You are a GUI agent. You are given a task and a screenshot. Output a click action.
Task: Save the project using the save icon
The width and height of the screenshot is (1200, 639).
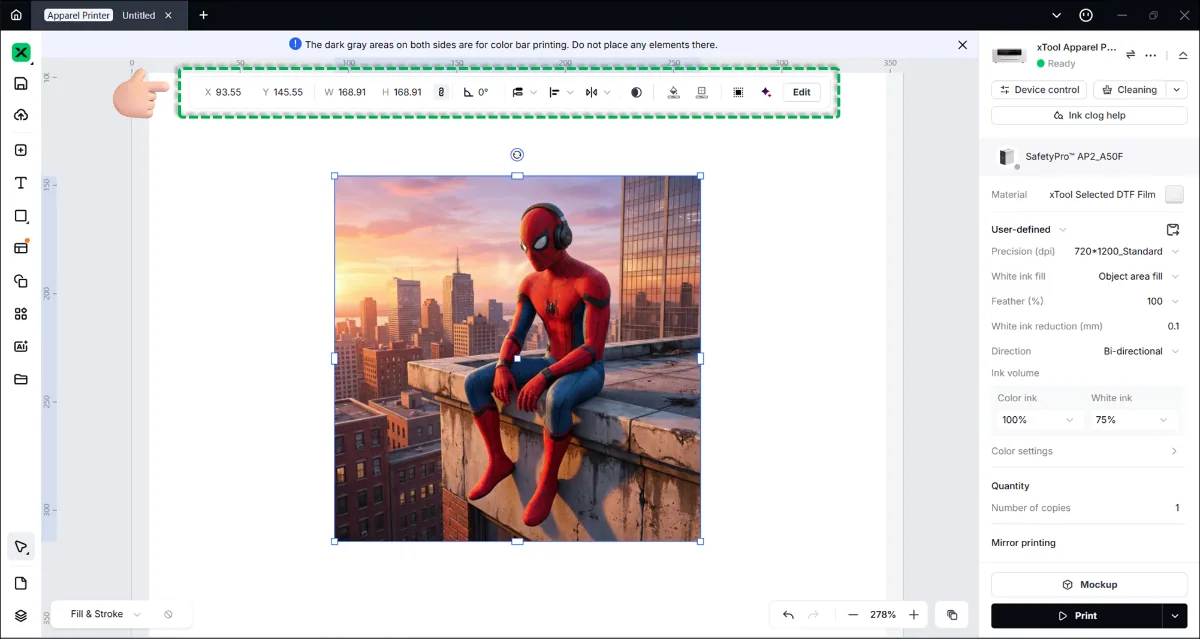[21, 84]
